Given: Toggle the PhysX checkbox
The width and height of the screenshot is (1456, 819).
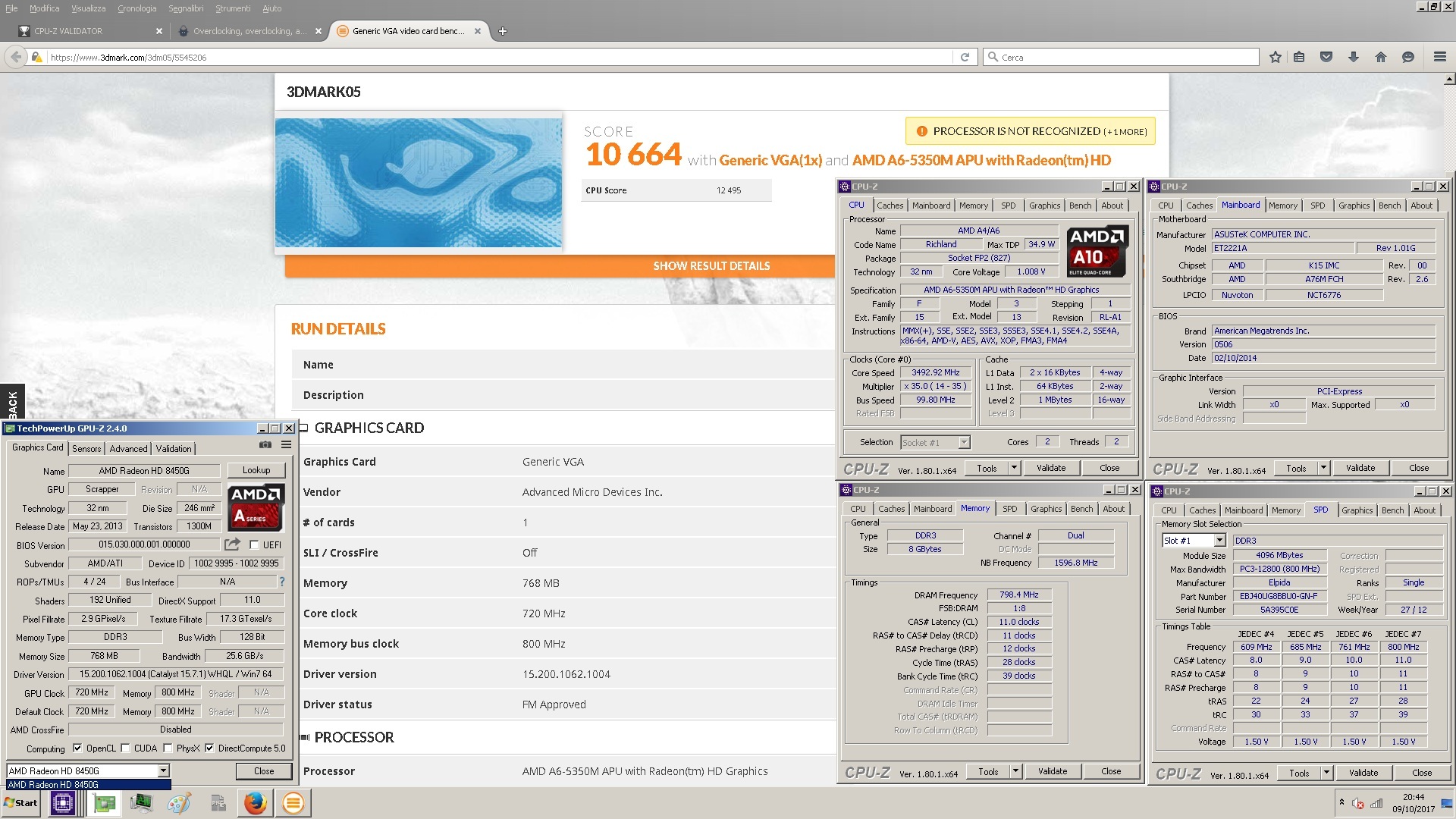Looking at the screenshot, I should (168, 748).
